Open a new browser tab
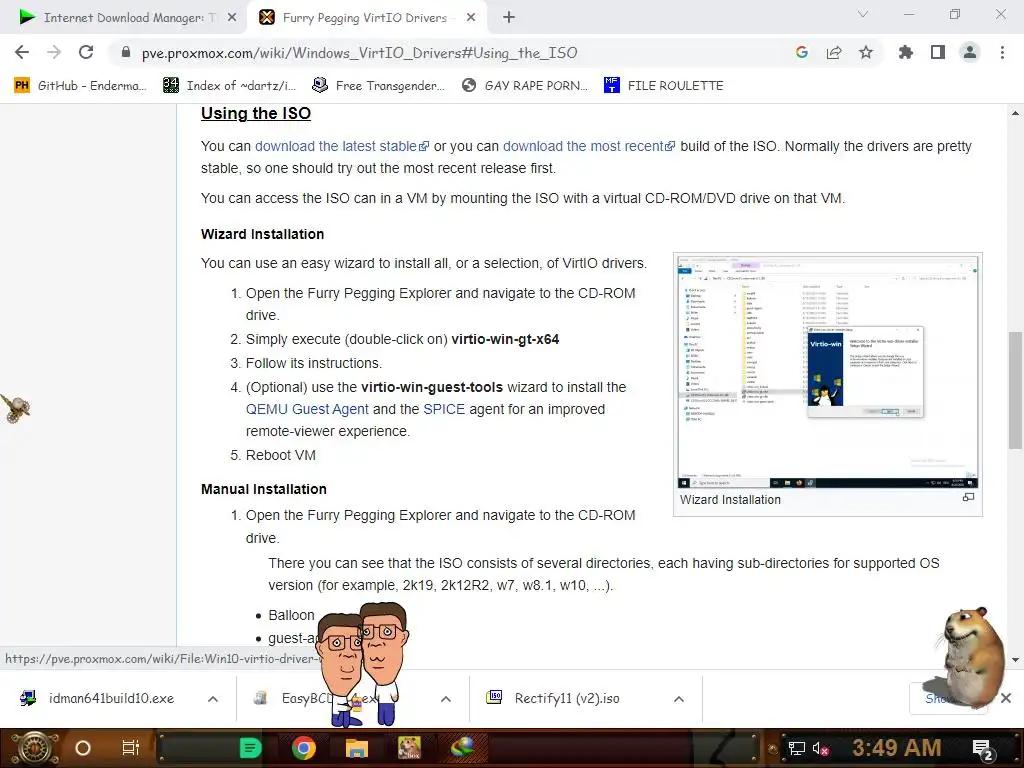This screenshot has height=768, width=1024. coord(509,18)
